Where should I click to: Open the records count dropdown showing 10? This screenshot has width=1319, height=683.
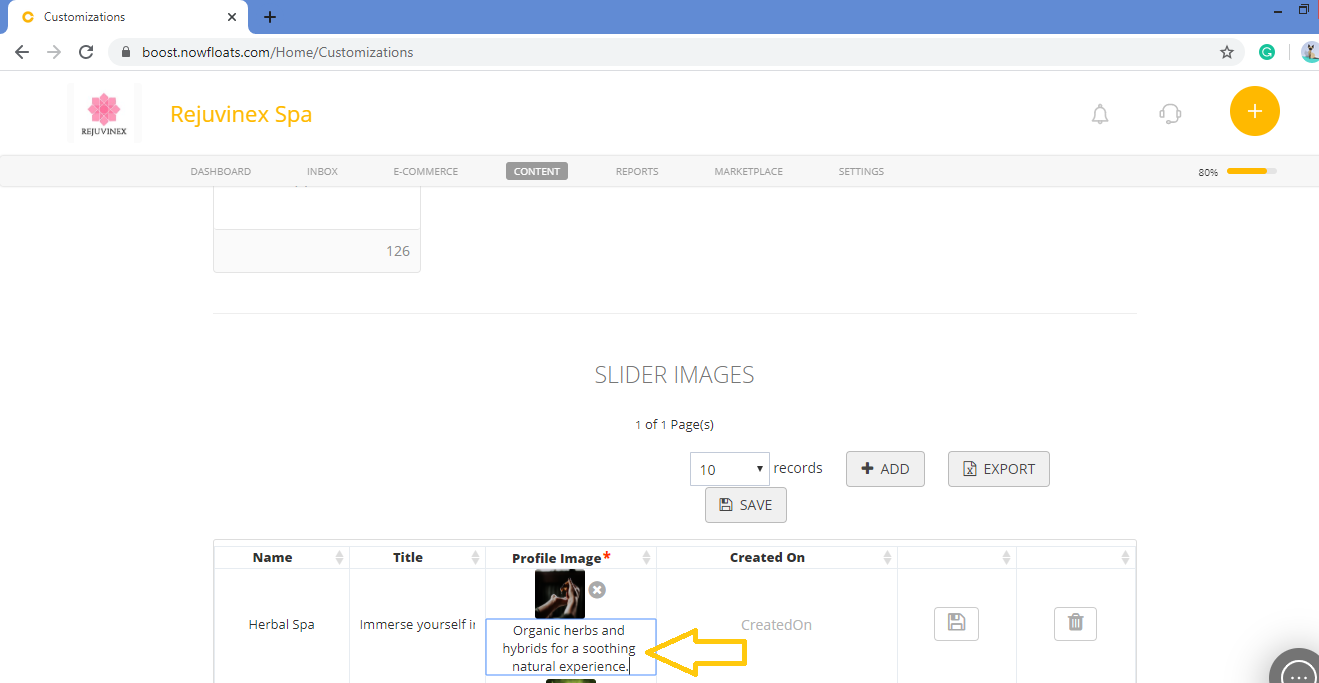tap(729, 468)
